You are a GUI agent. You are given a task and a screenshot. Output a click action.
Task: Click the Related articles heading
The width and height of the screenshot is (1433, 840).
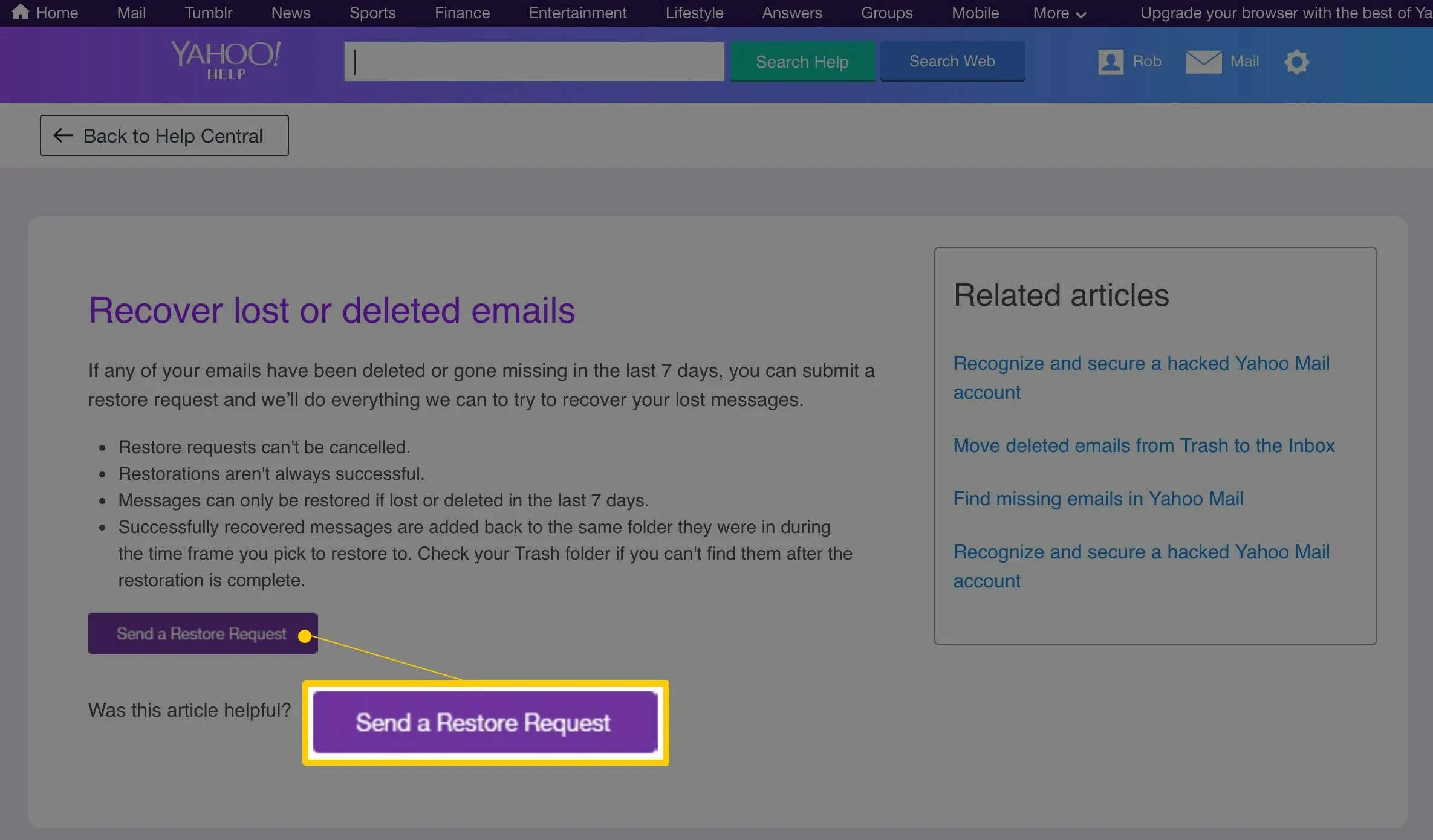[x=1061, y=295]
